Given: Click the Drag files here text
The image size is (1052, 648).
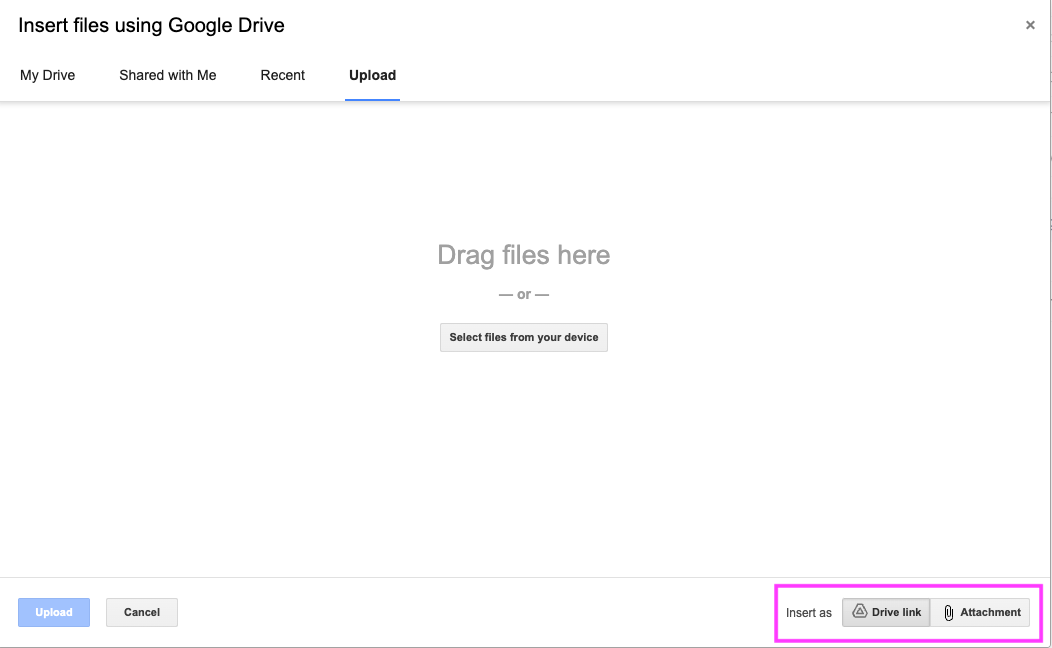Looking at the screenshot, I should (524, 255).
